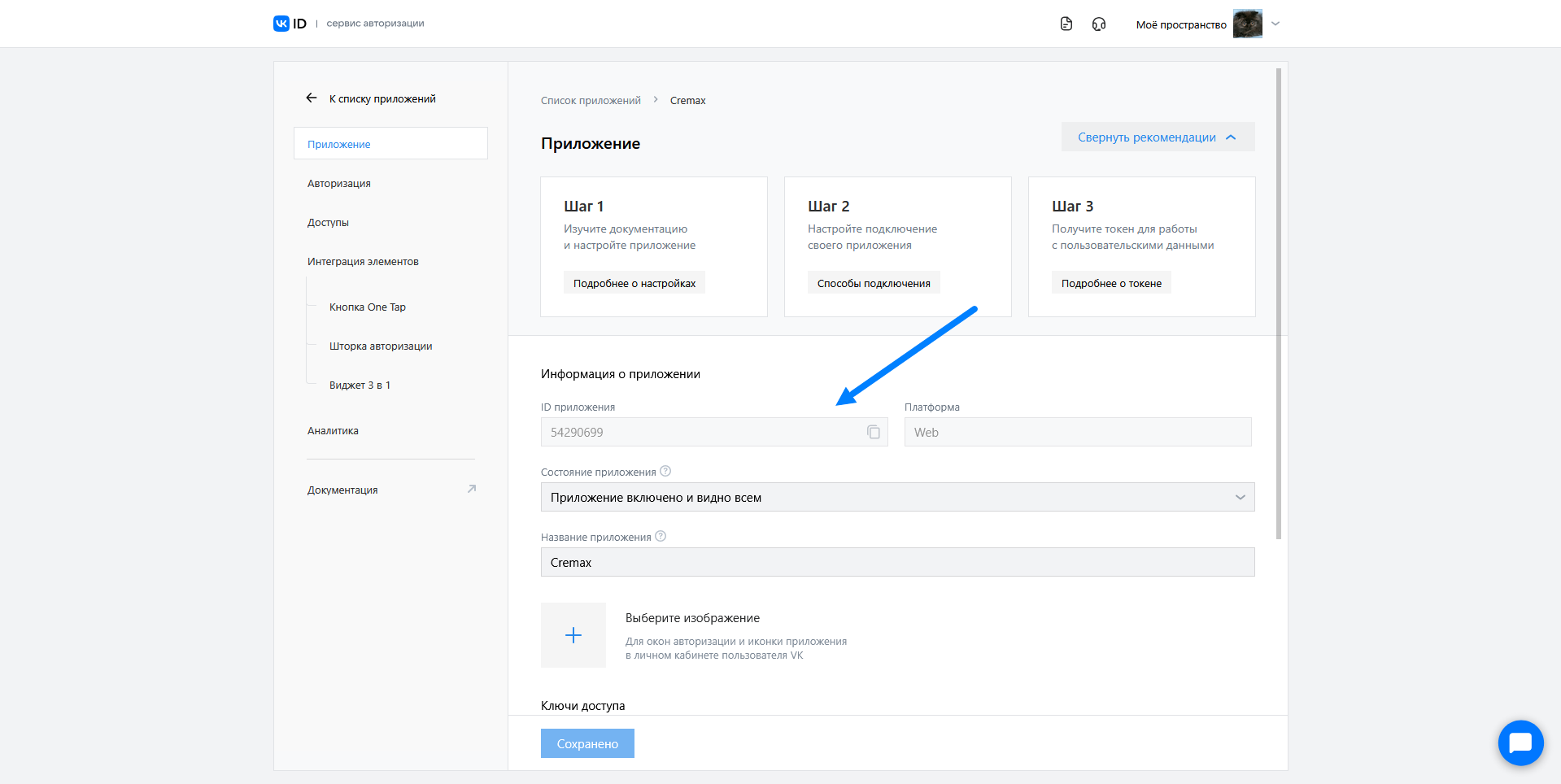The height and width of the screenshot is (784, 1561).
Task: Click the user avatar in header
Action: point(1247,24)
